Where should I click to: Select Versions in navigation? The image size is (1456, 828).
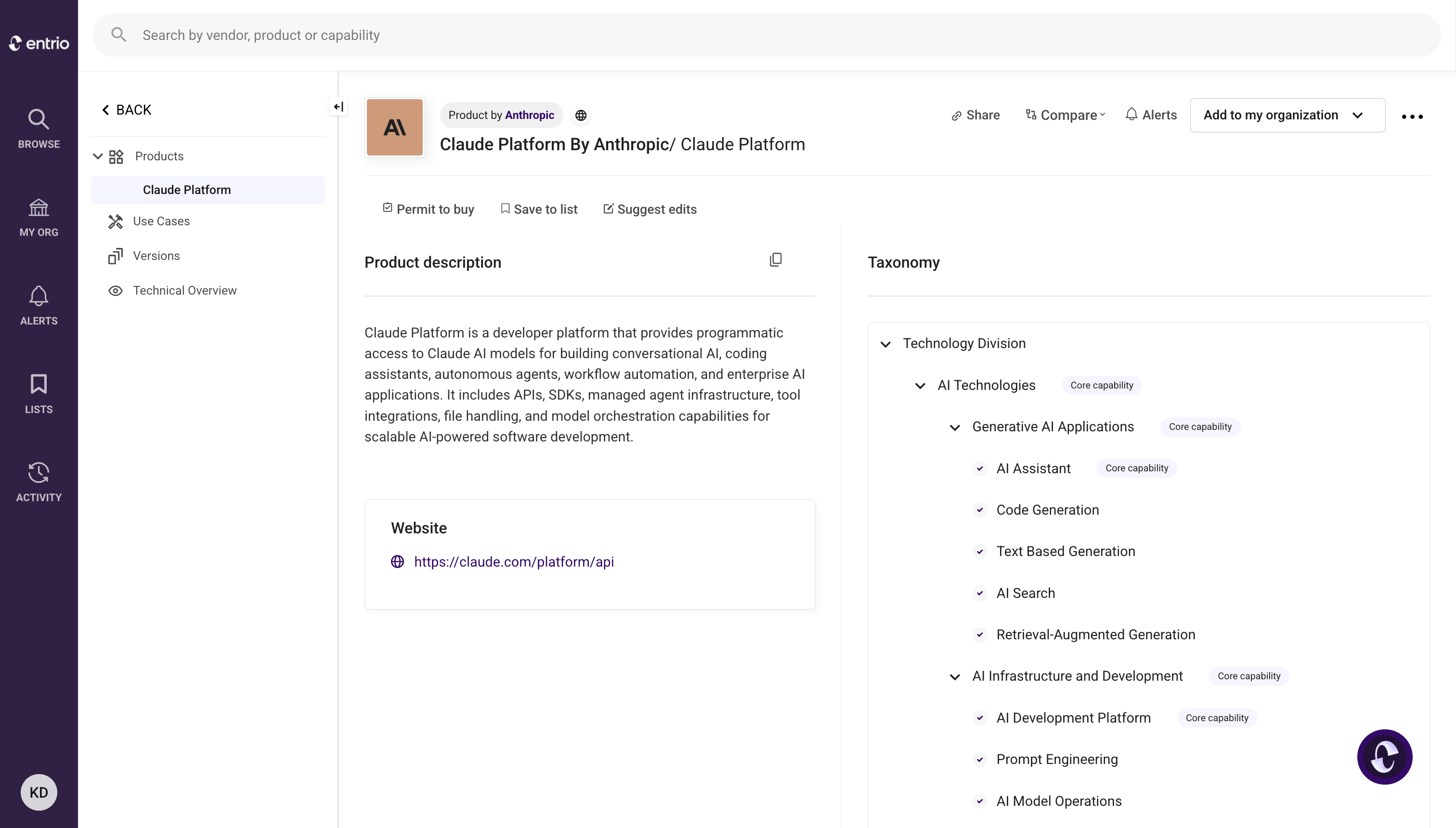pyautogui.click(x=156, y=256)
